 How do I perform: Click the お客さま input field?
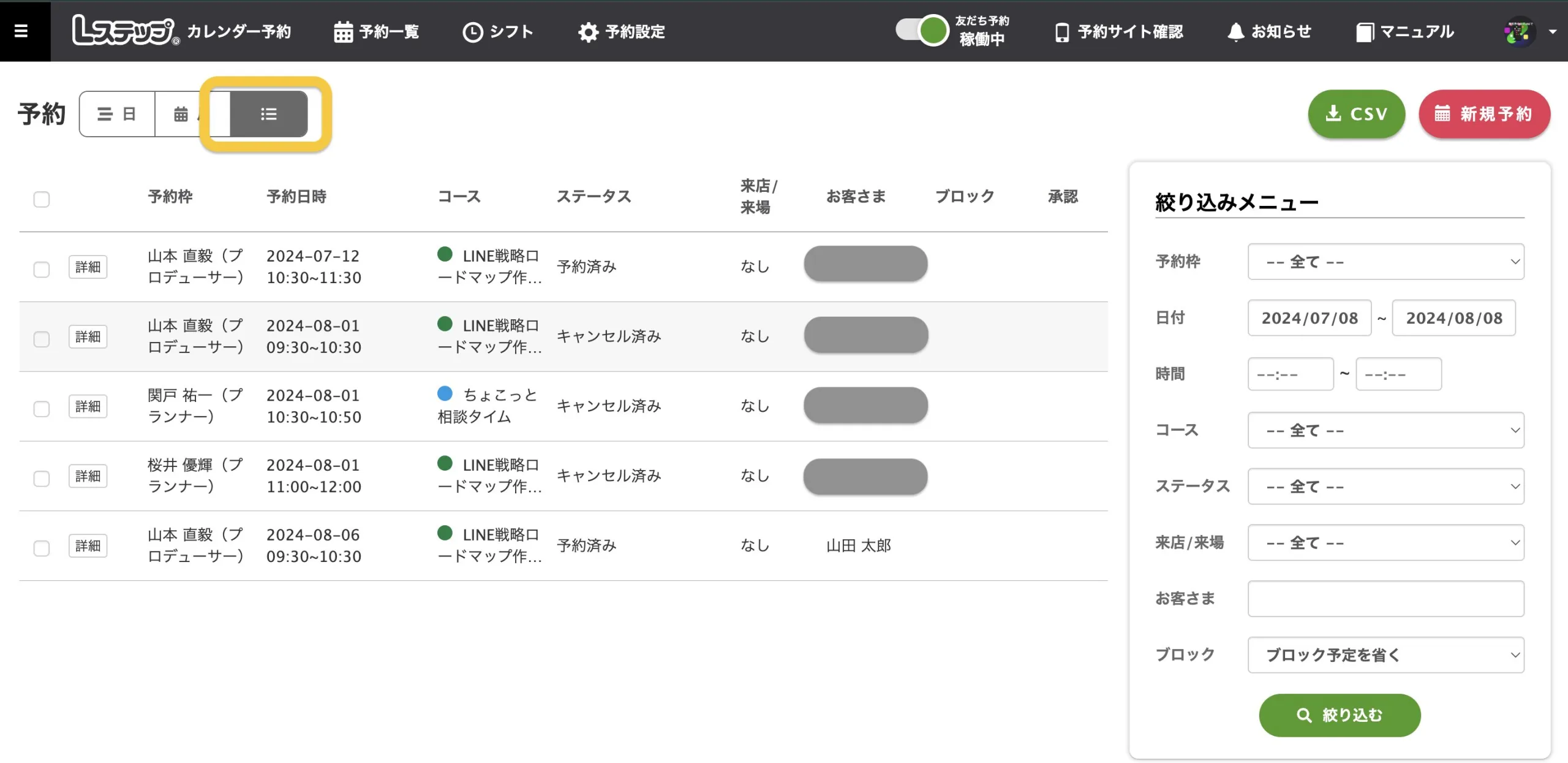pos(1389,599)
